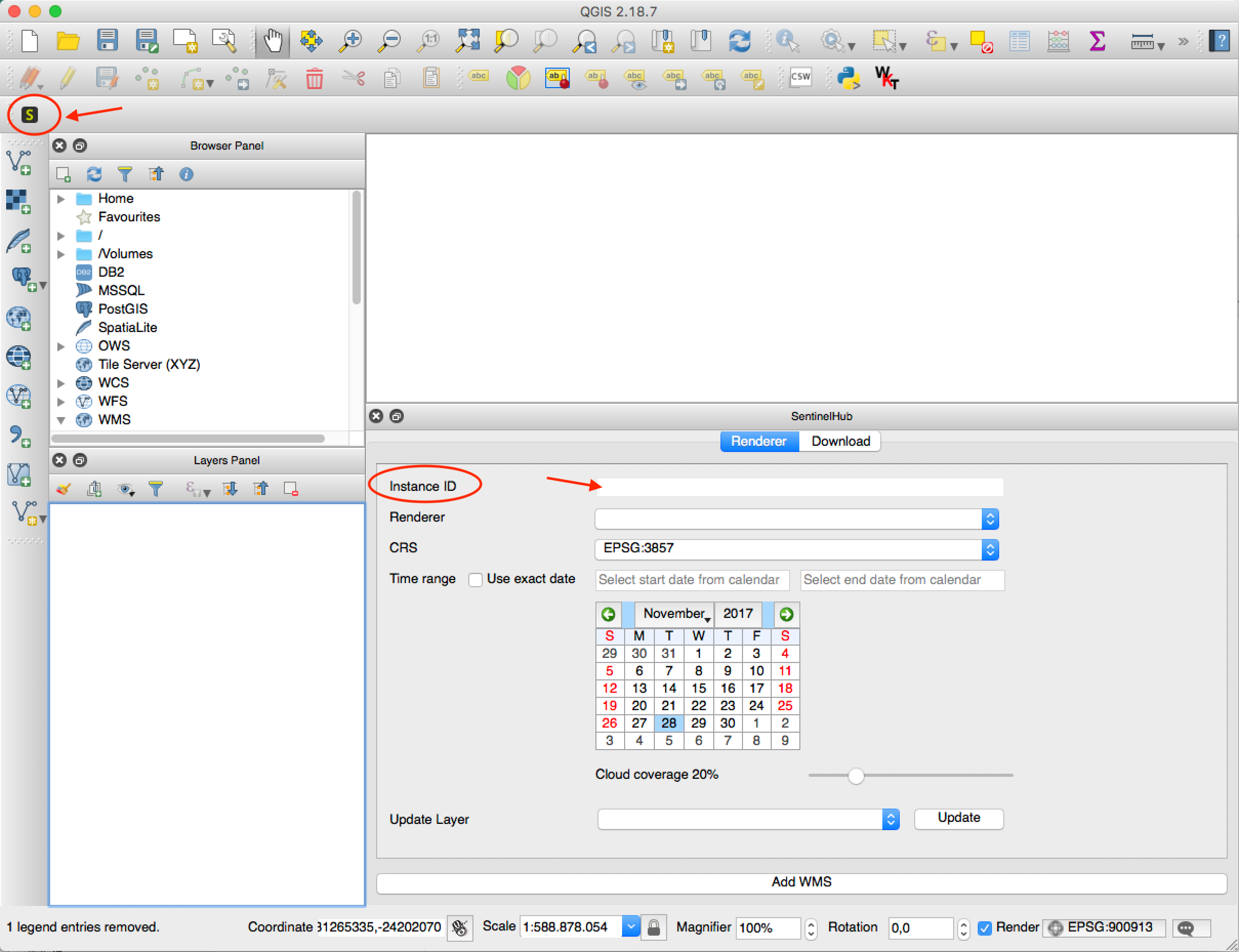Viewport: 1239px width, 952px height.
Task: Open the CRS dropdown showing EPSG:3857
Action: (x=797, y=549)
